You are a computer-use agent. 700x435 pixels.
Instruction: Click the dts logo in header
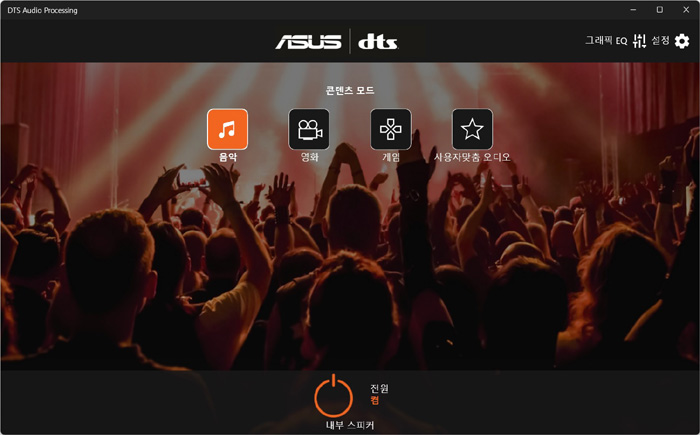point(378,42)
